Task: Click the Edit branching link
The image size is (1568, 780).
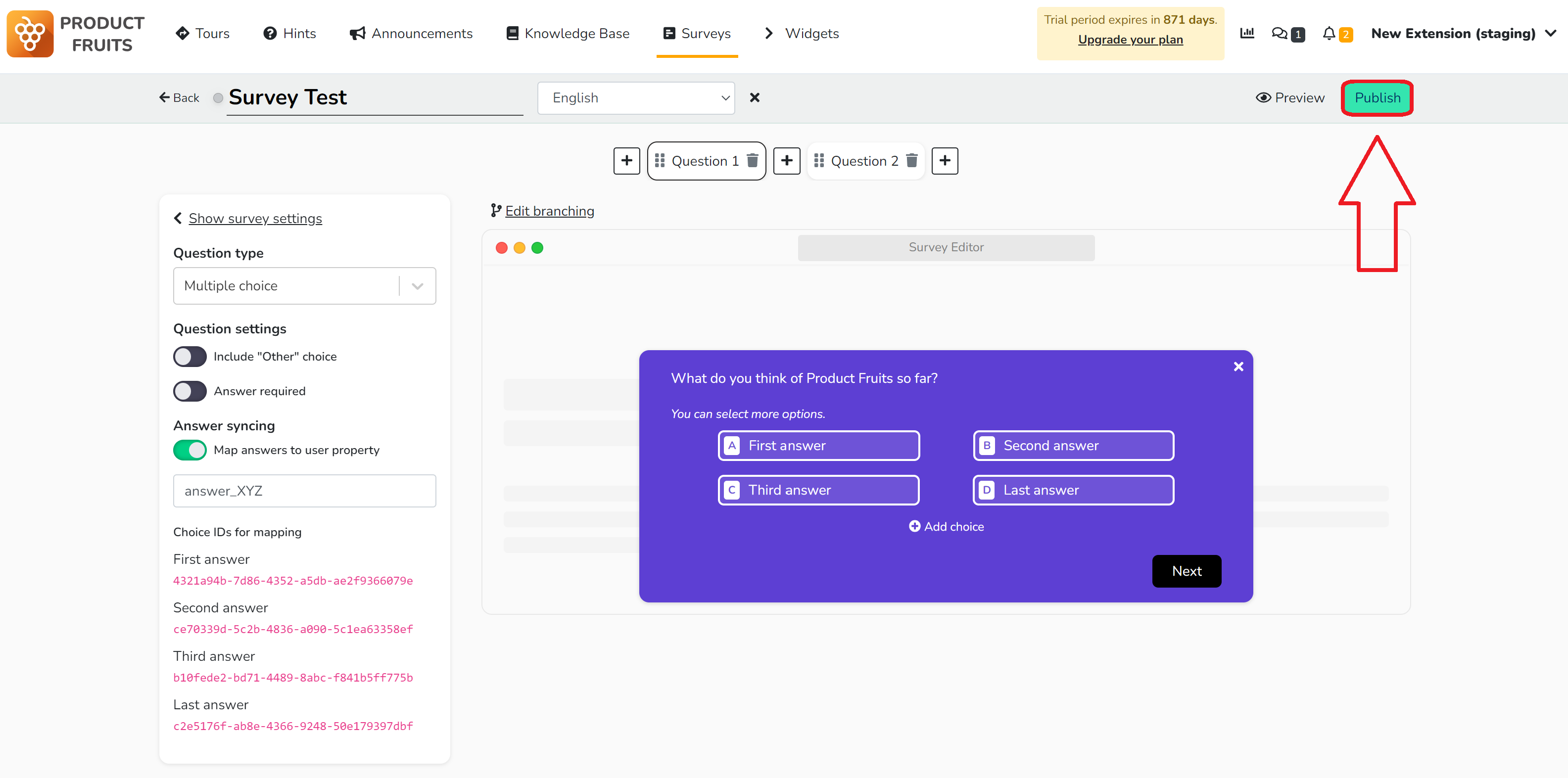Action: (550, 211)
